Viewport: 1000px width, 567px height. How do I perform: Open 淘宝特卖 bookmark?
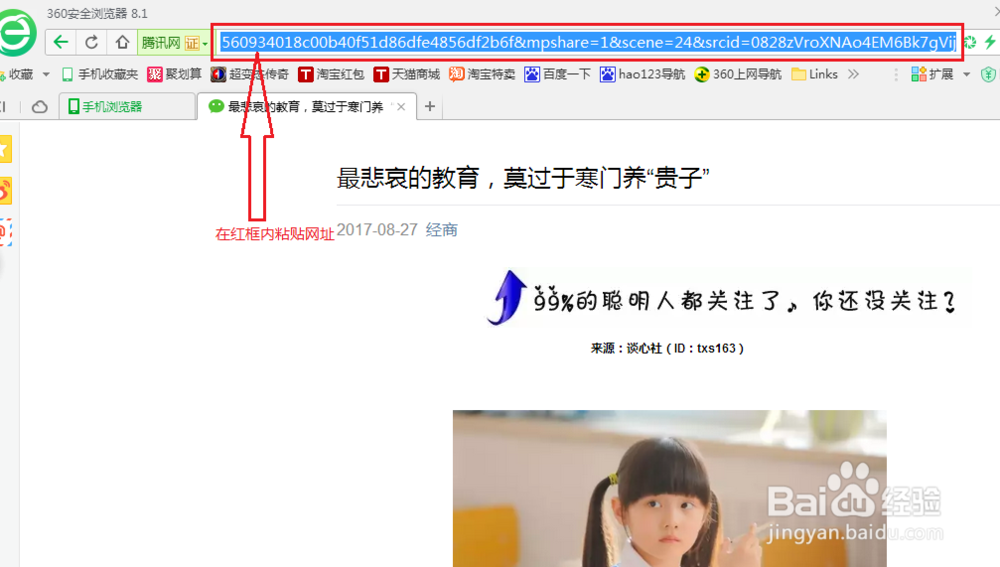tap(482, 75)
